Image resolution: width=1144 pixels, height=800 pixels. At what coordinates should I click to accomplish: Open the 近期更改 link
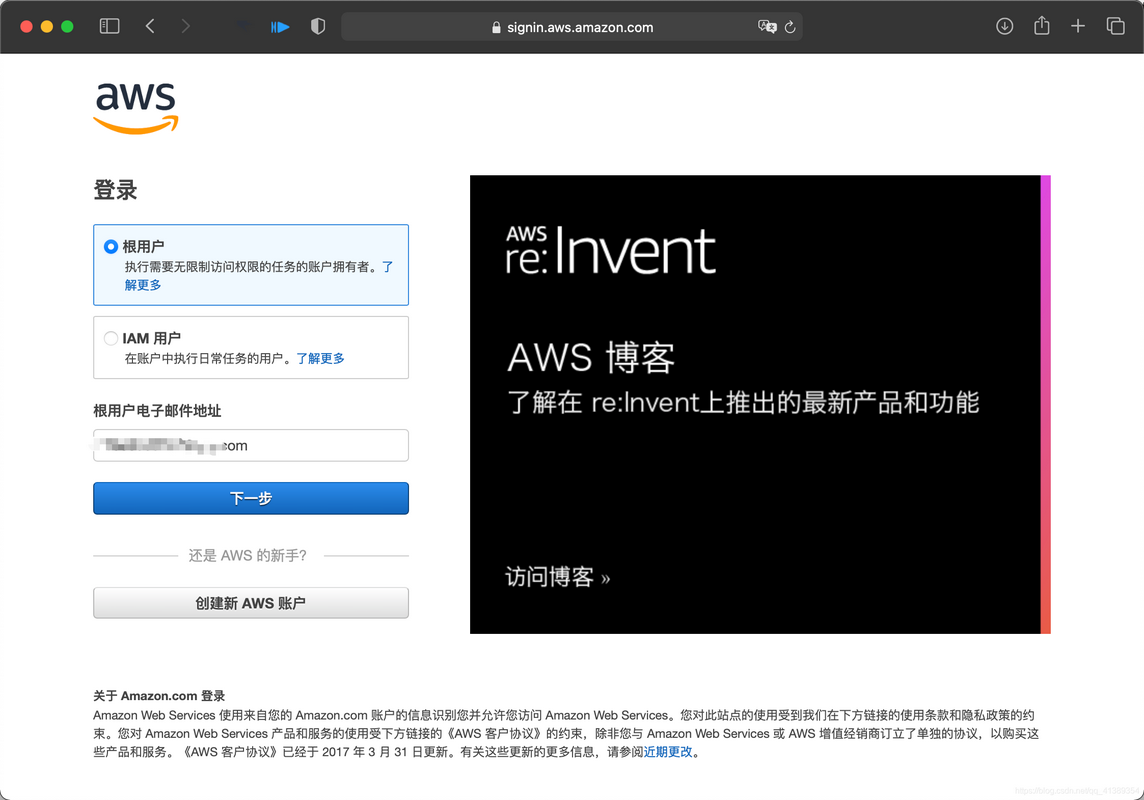[668, 752]
